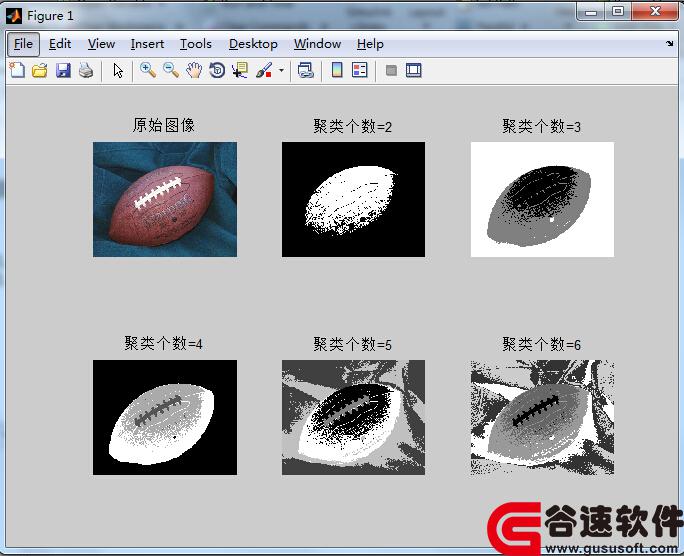
Task: Open the File menu
Action: (23, 44)
